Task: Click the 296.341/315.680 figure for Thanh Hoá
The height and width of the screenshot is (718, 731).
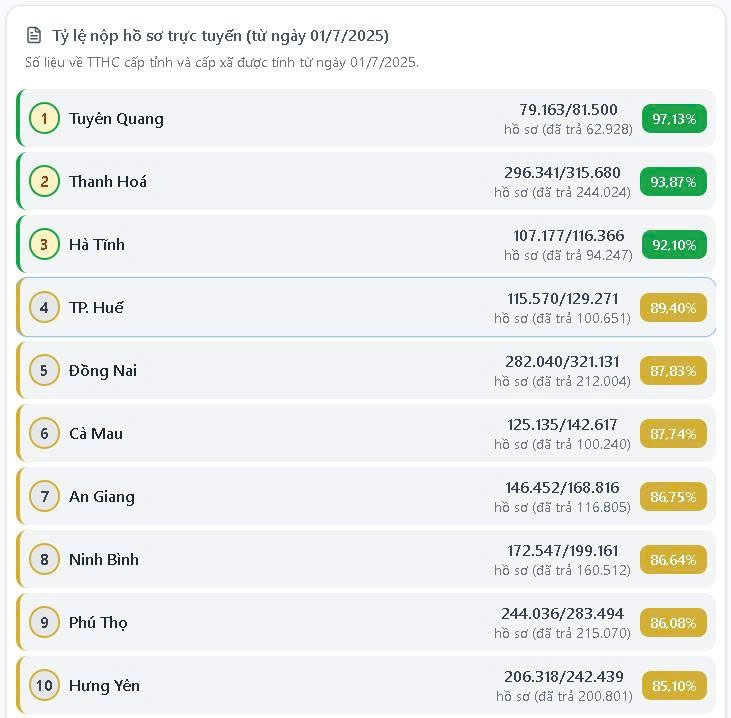Action: pyautogui.click(x=562, y=172)
